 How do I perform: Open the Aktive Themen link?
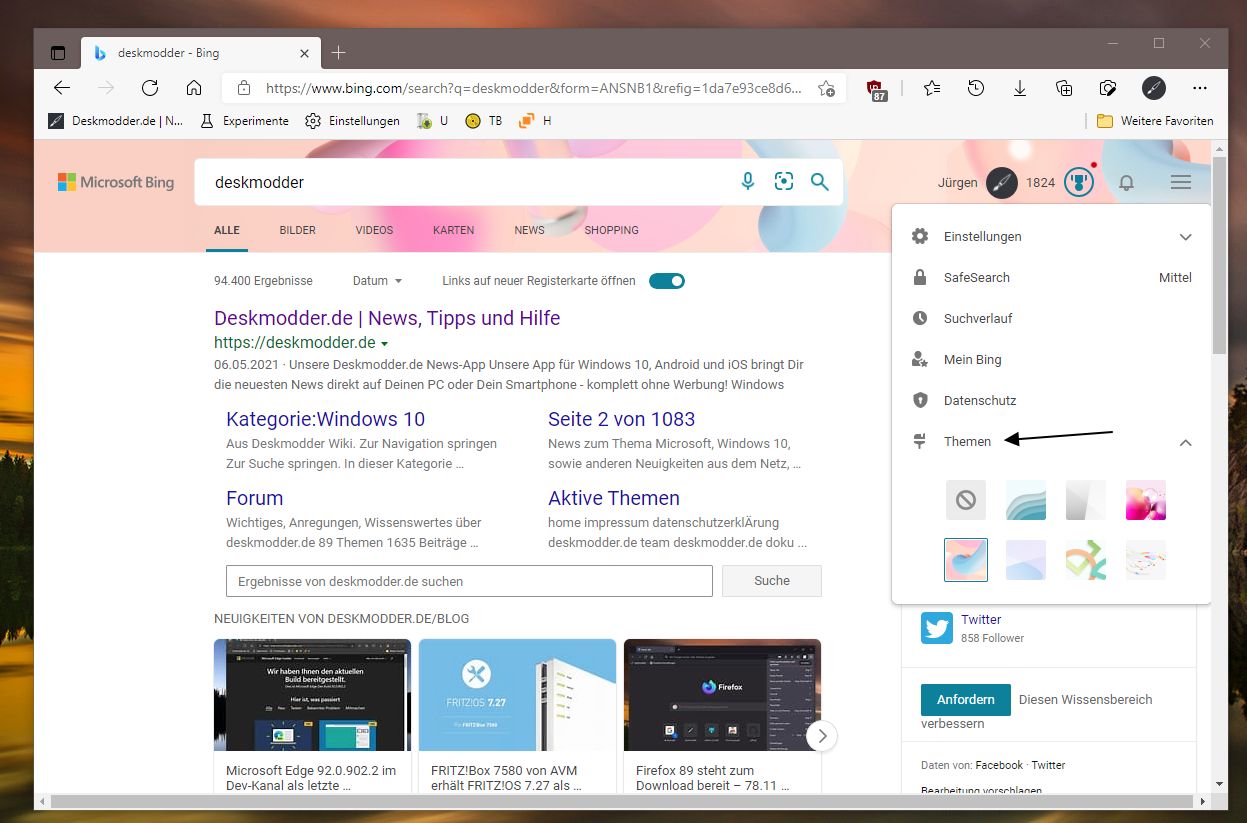(613, 498)
